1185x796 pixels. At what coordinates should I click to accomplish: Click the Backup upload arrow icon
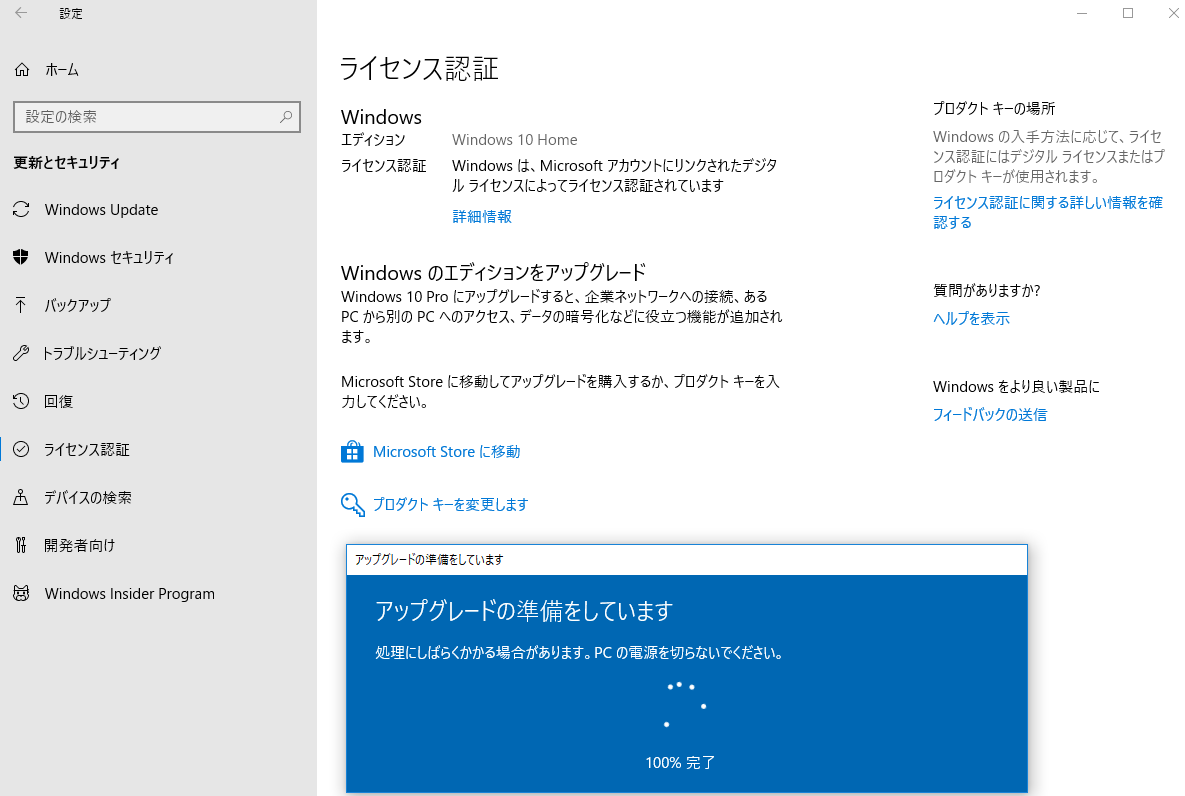pyautogui.click(x=21, y=305)
